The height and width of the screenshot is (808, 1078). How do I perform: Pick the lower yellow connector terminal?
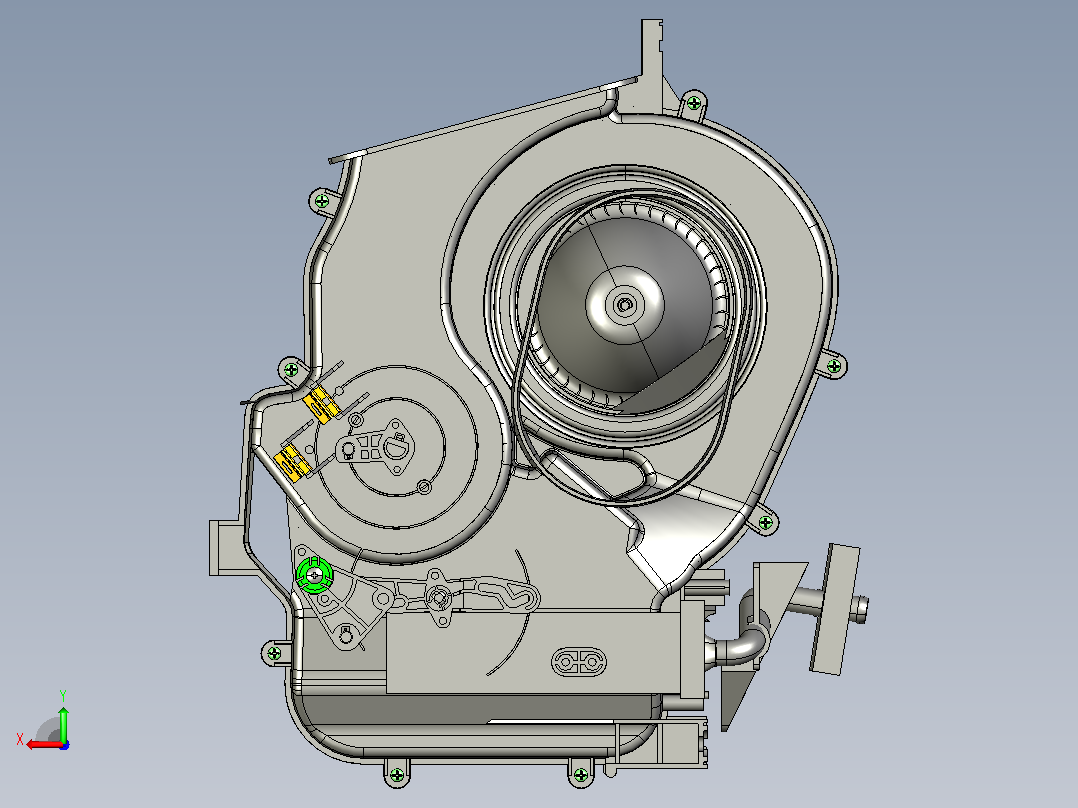click(292, 462)
